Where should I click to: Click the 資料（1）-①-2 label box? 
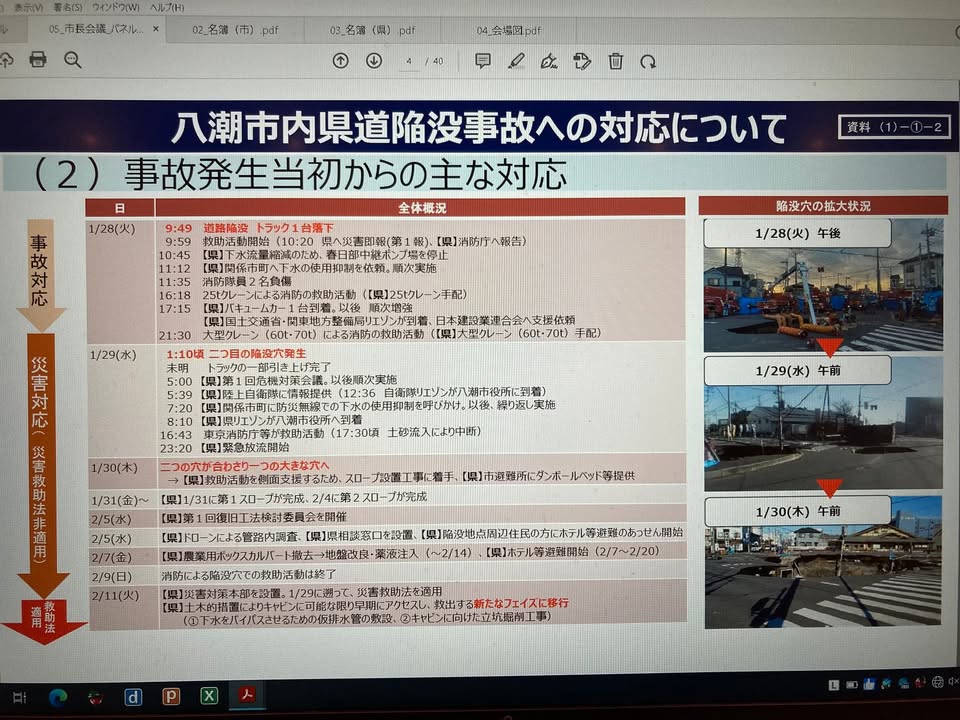(893, 127)
